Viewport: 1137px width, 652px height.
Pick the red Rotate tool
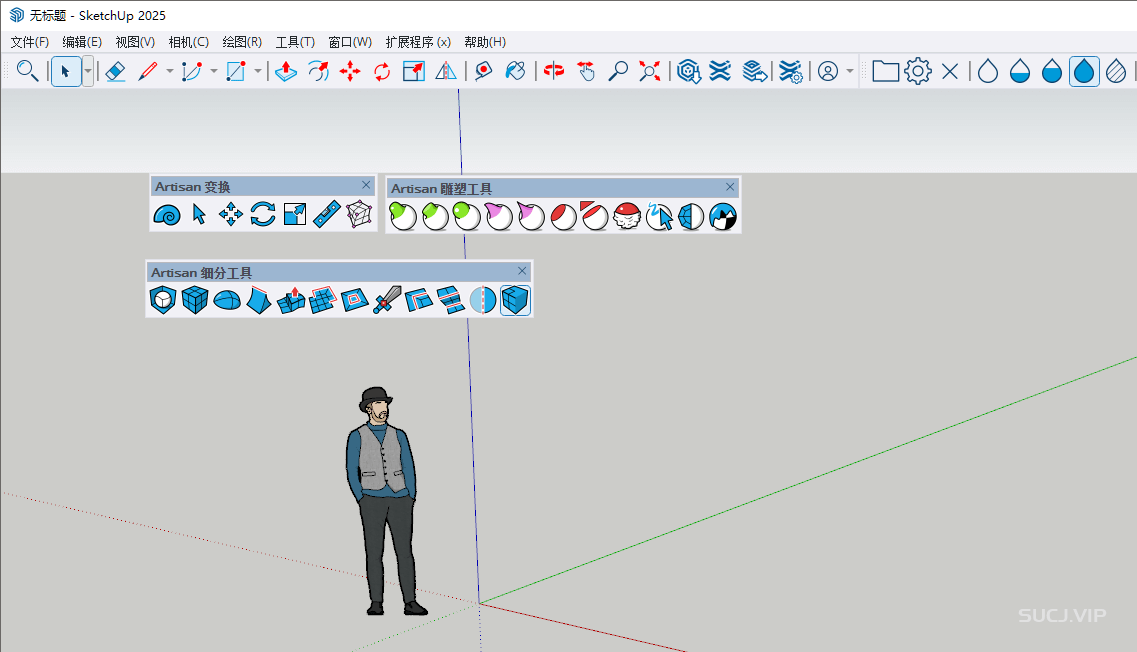[x=382, y=71]
